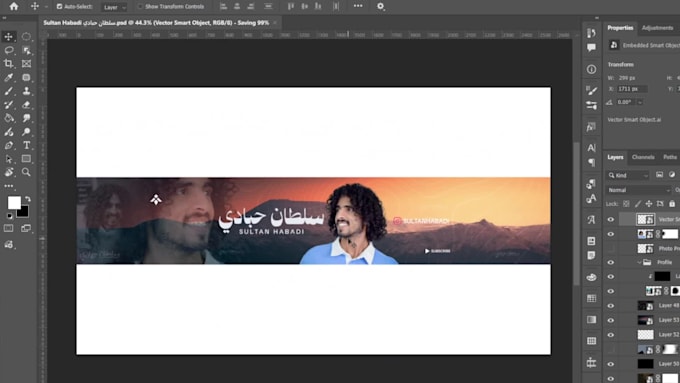Change the screen mode
This screenshot has height=383, width=680.
[x=26, y=228]
